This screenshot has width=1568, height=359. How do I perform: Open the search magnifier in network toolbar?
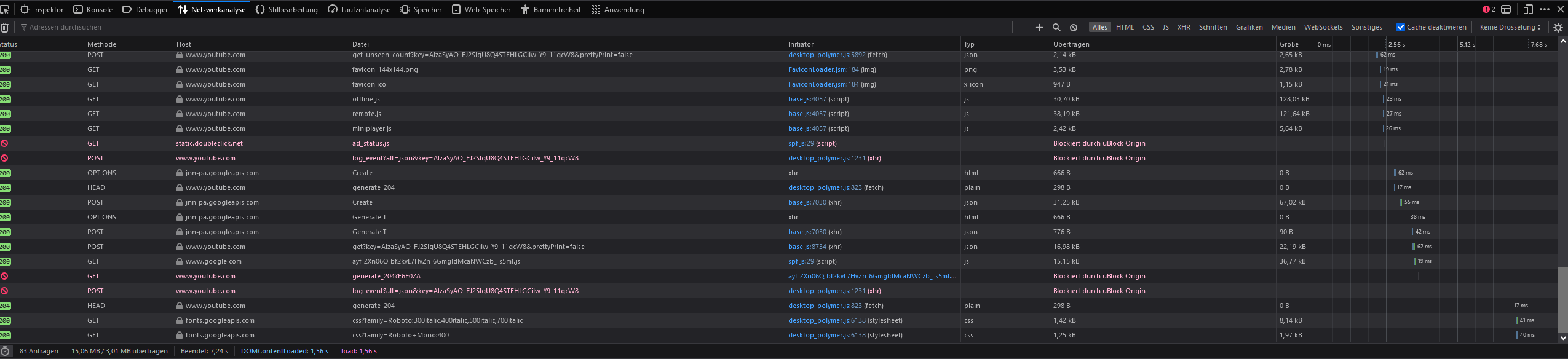[x=1056, y=27]
